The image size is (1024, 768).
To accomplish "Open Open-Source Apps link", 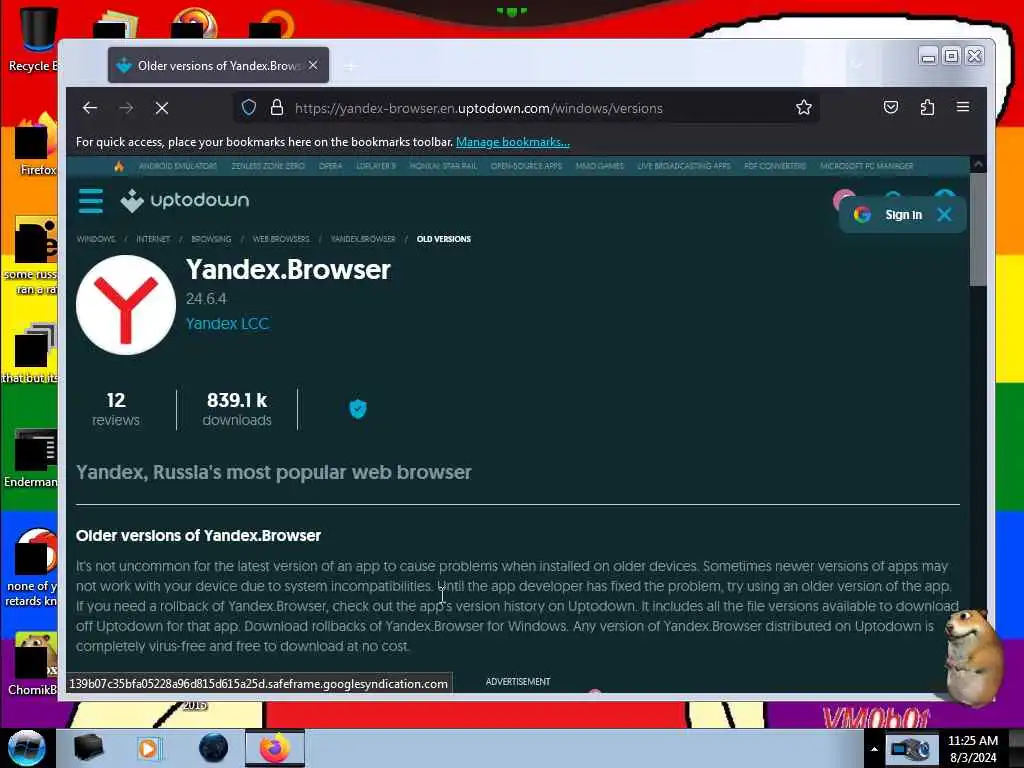I will tap(526, 166).
